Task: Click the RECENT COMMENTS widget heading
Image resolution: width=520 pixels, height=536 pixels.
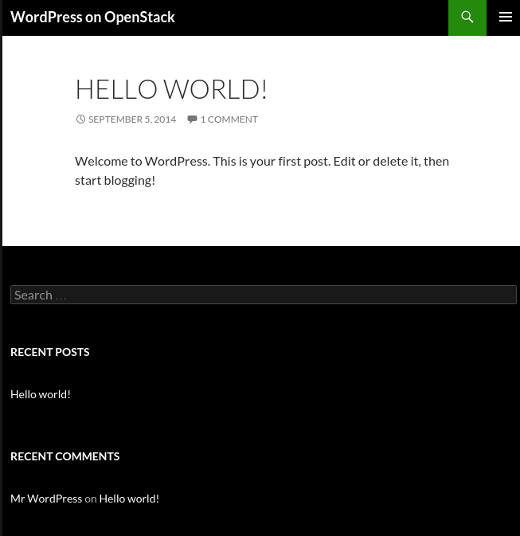Action: coord(65,456)
